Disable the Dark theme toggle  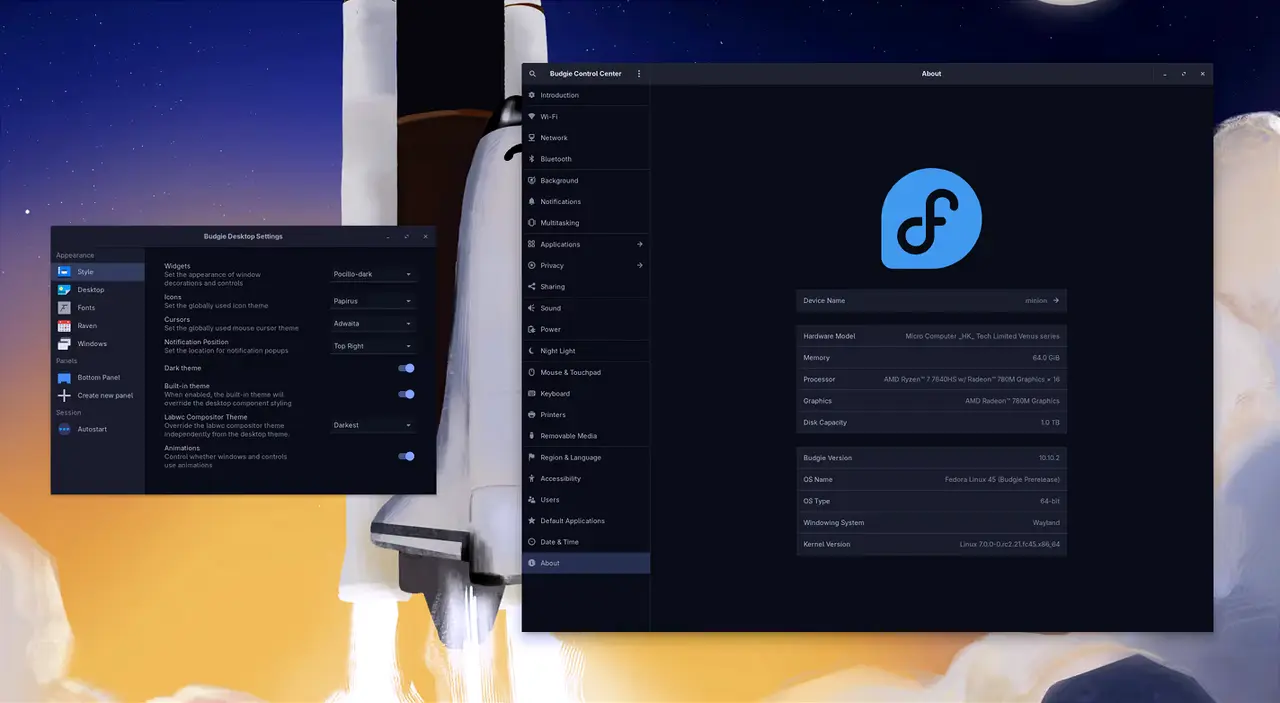[406, 368]
